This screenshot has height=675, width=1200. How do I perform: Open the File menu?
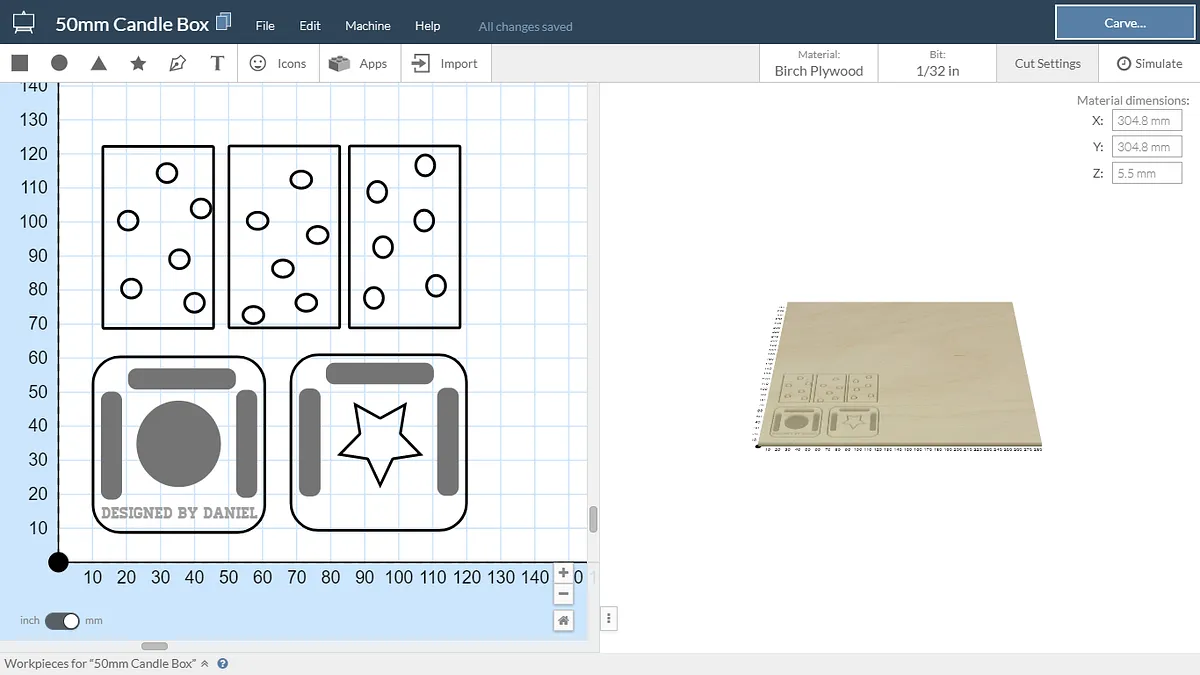pyautogui.click(x=265, y=26)
